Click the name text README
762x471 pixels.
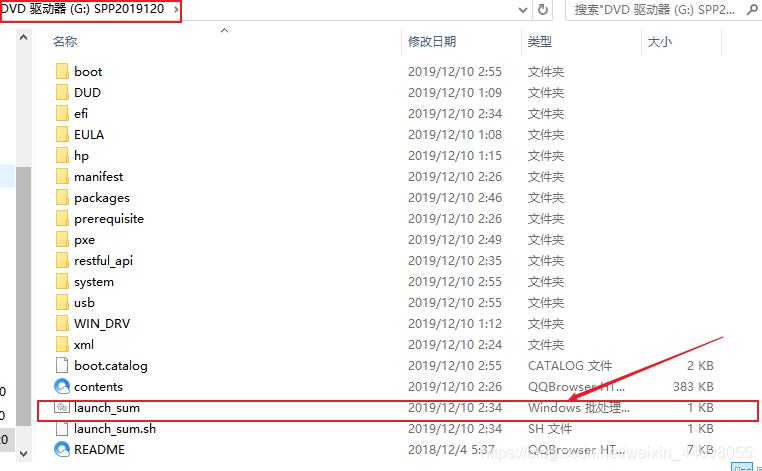pos(99,450)
